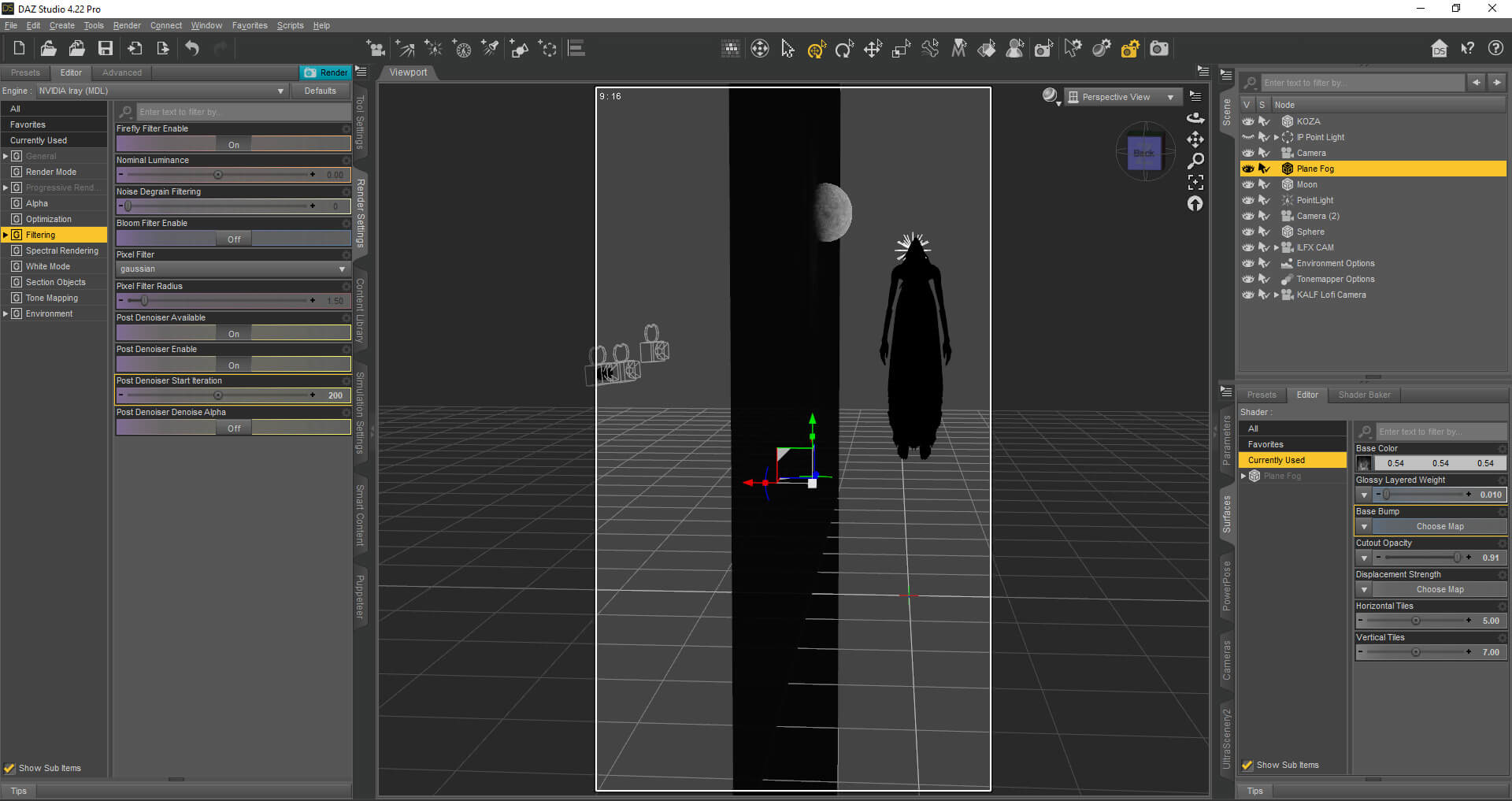Toggle Firefly Filter Enable On switch
Image resolution: width=1512 pixels, height=801 pixels.
click(x=233, y=144)
